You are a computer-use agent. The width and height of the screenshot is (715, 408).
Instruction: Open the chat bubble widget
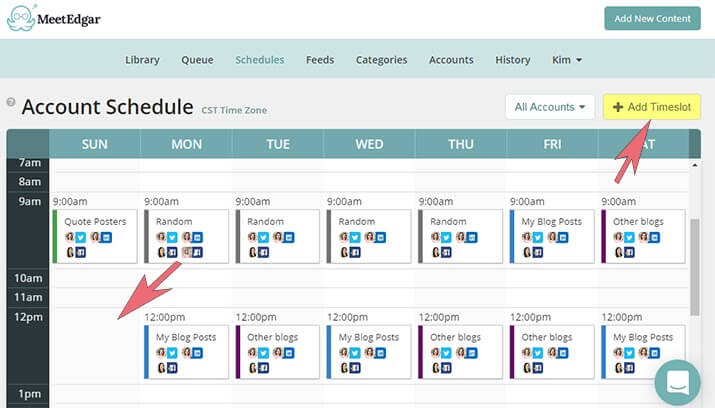pyautogui.click(x=678, y=383)
